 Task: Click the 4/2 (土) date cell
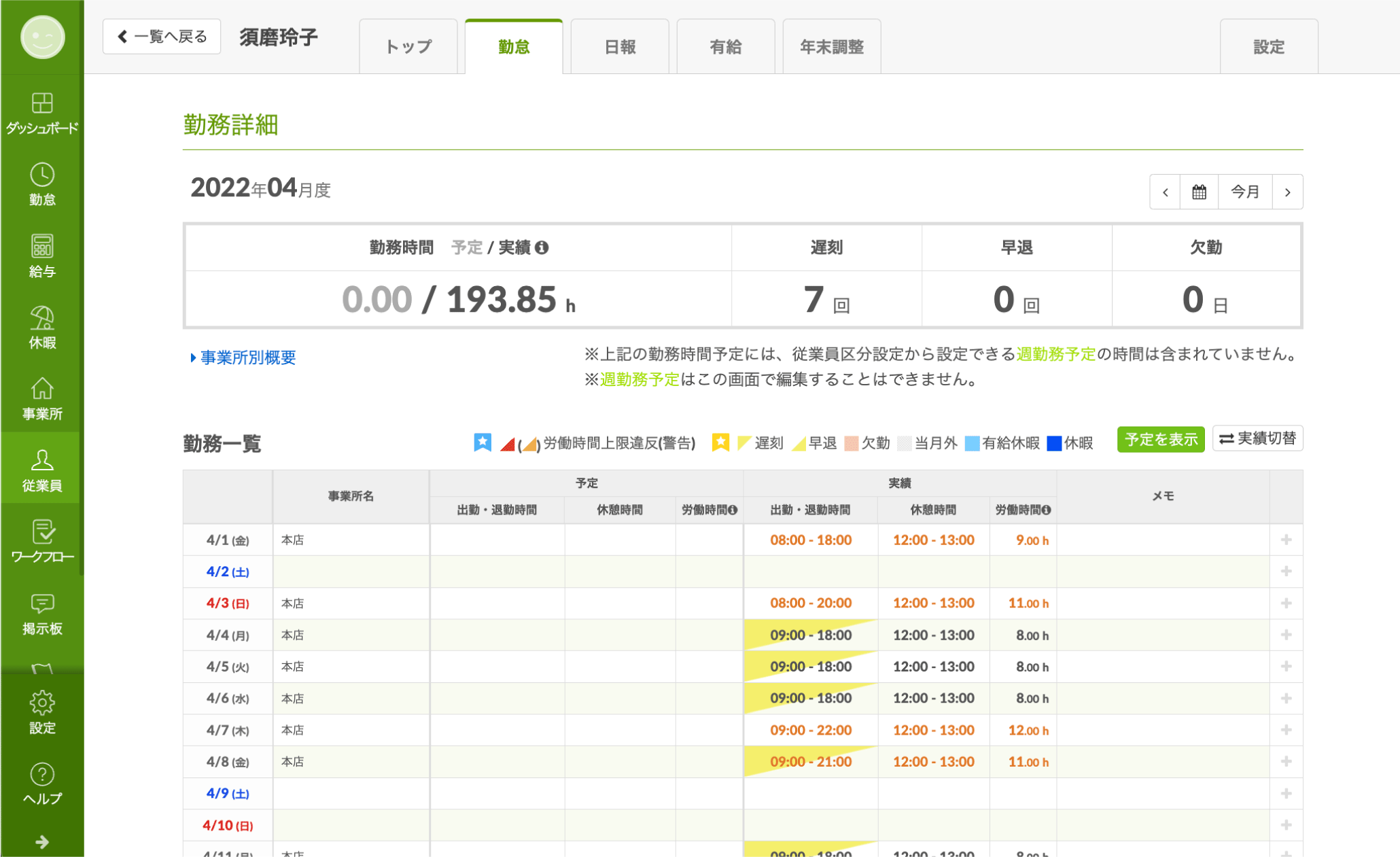click(228, 572)
